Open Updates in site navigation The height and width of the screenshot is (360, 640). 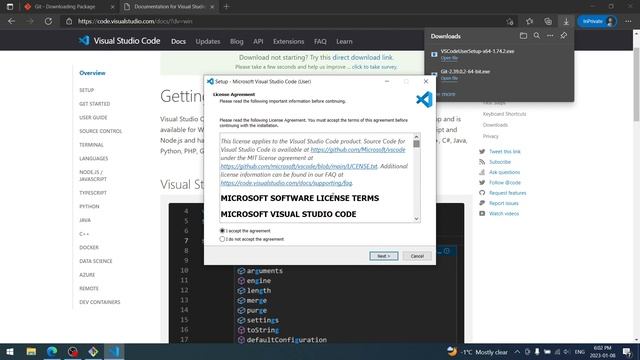[x=208, y=41]
